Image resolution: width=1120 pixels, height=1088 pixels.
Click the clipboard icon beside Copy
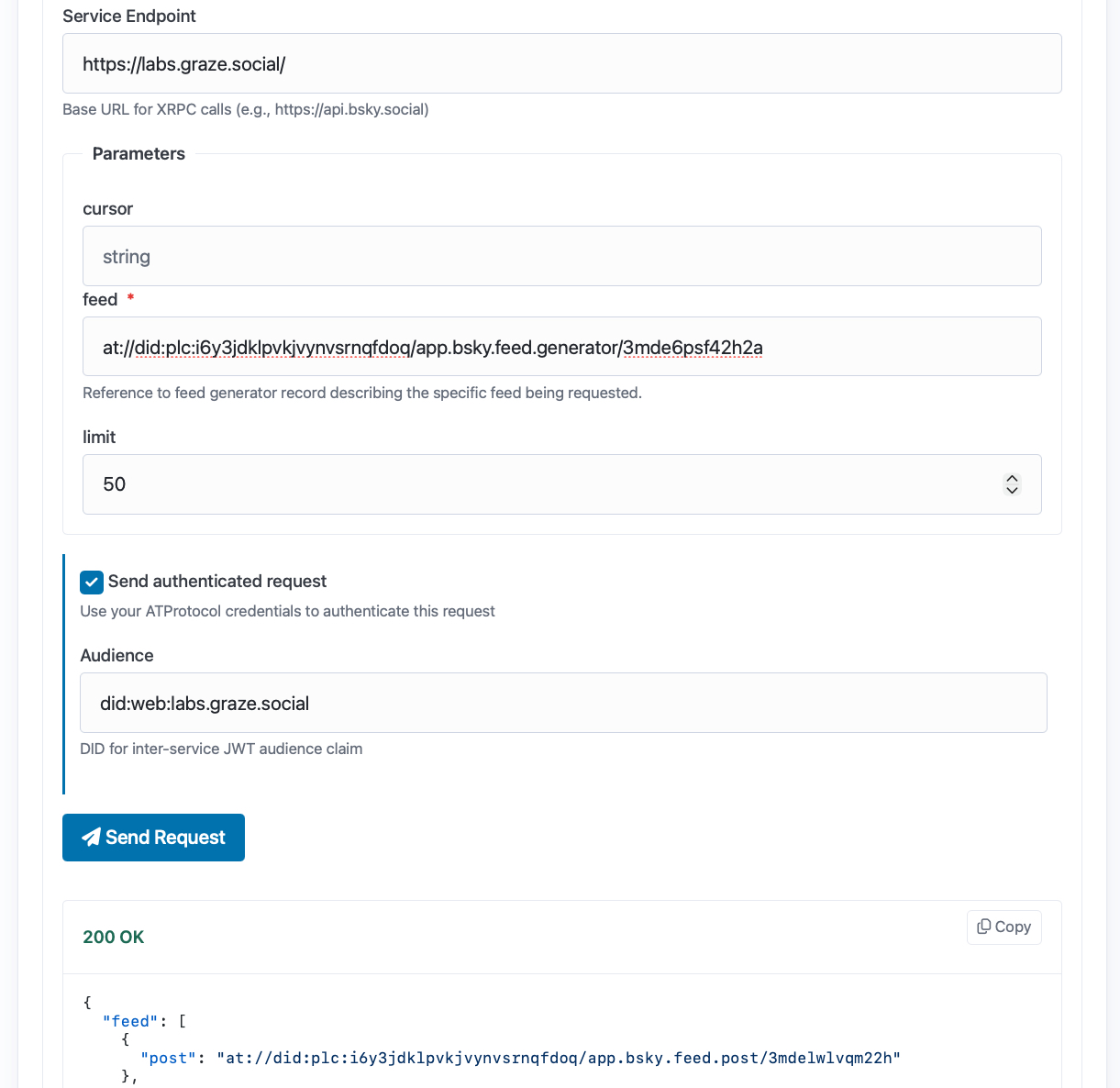983,927
